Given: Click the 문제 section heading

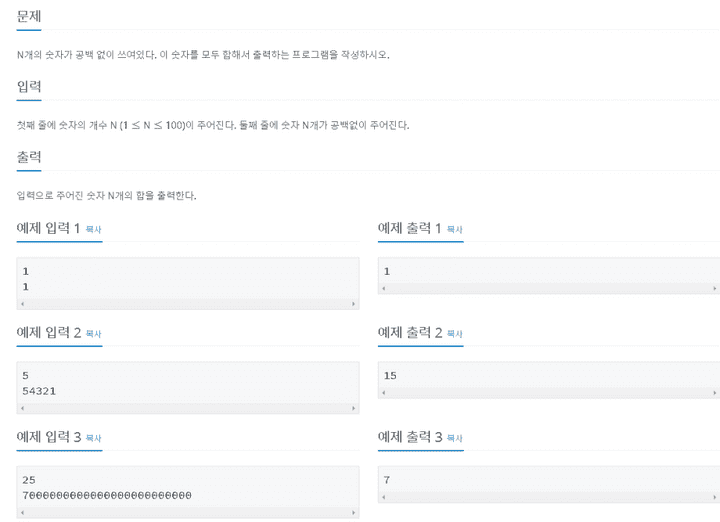Looking at the screenshot, I should tap(29, 17).
